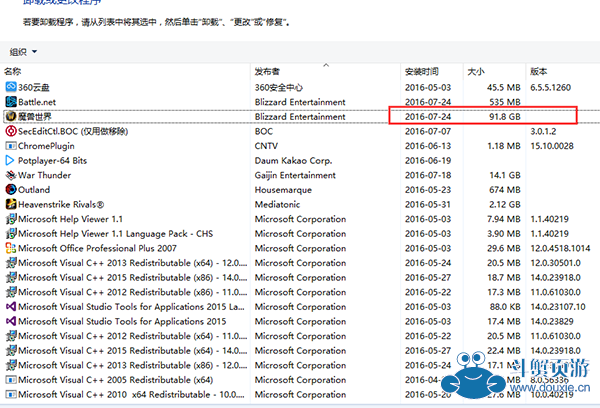Image resolution: width=600 pixels, height=408 pixels.
Task: Click the 6.5.5.1260 version value
Action: [x=550, y=87]
